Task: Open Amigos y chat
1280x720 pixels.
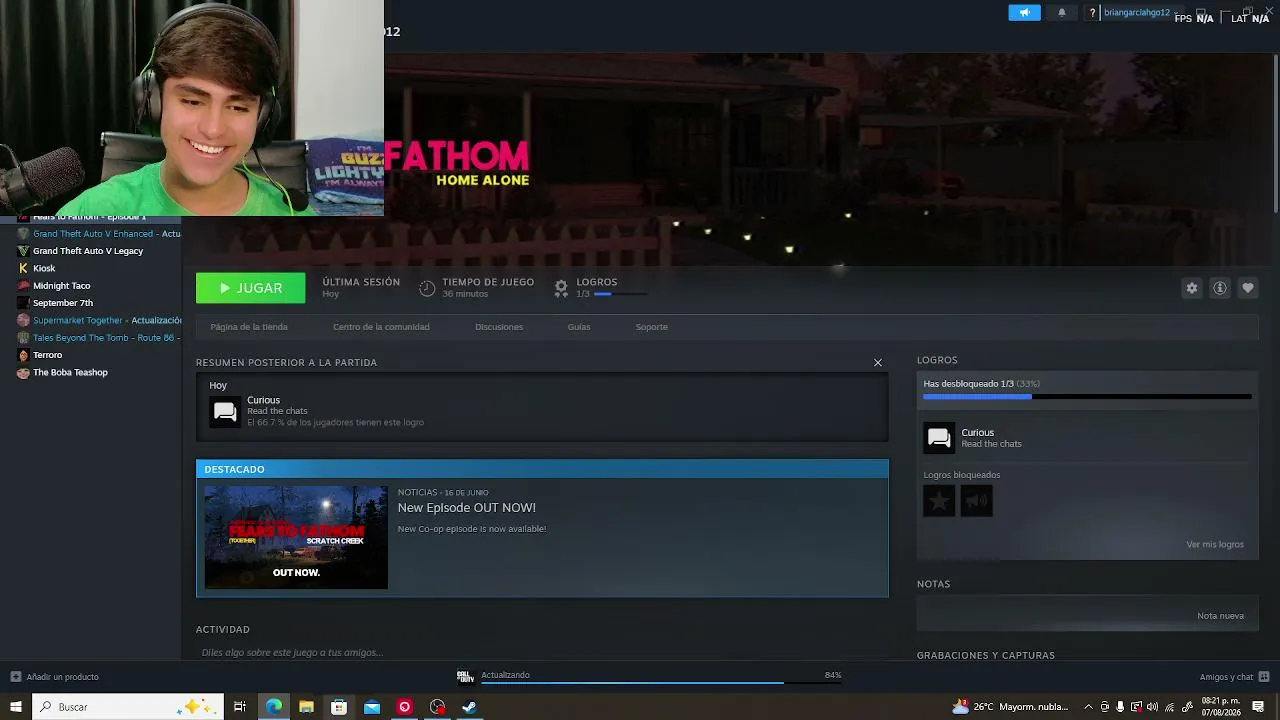Action: tap(1234, 677)
